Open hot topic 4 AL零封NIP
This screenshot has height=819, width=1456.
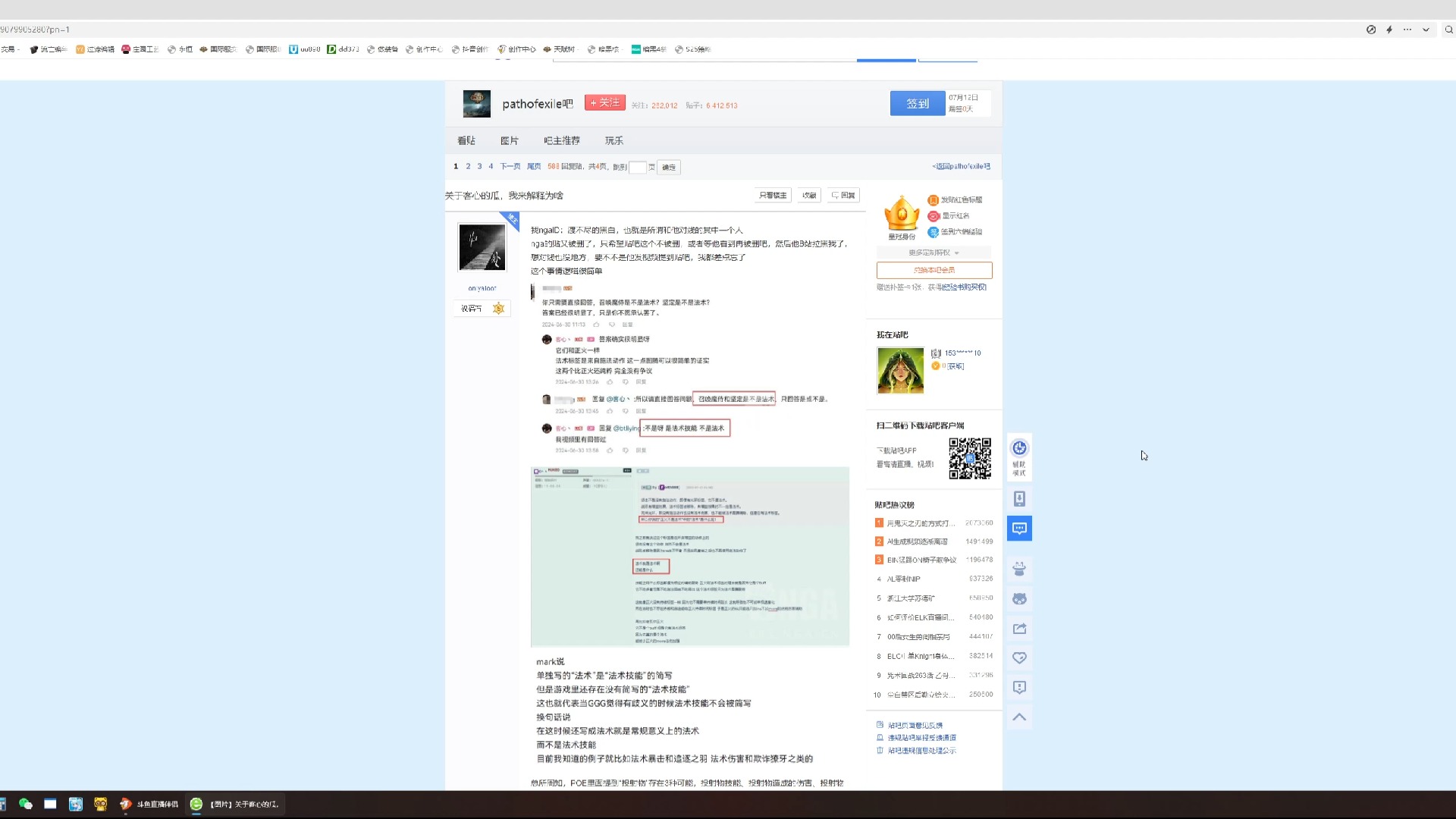903,579
